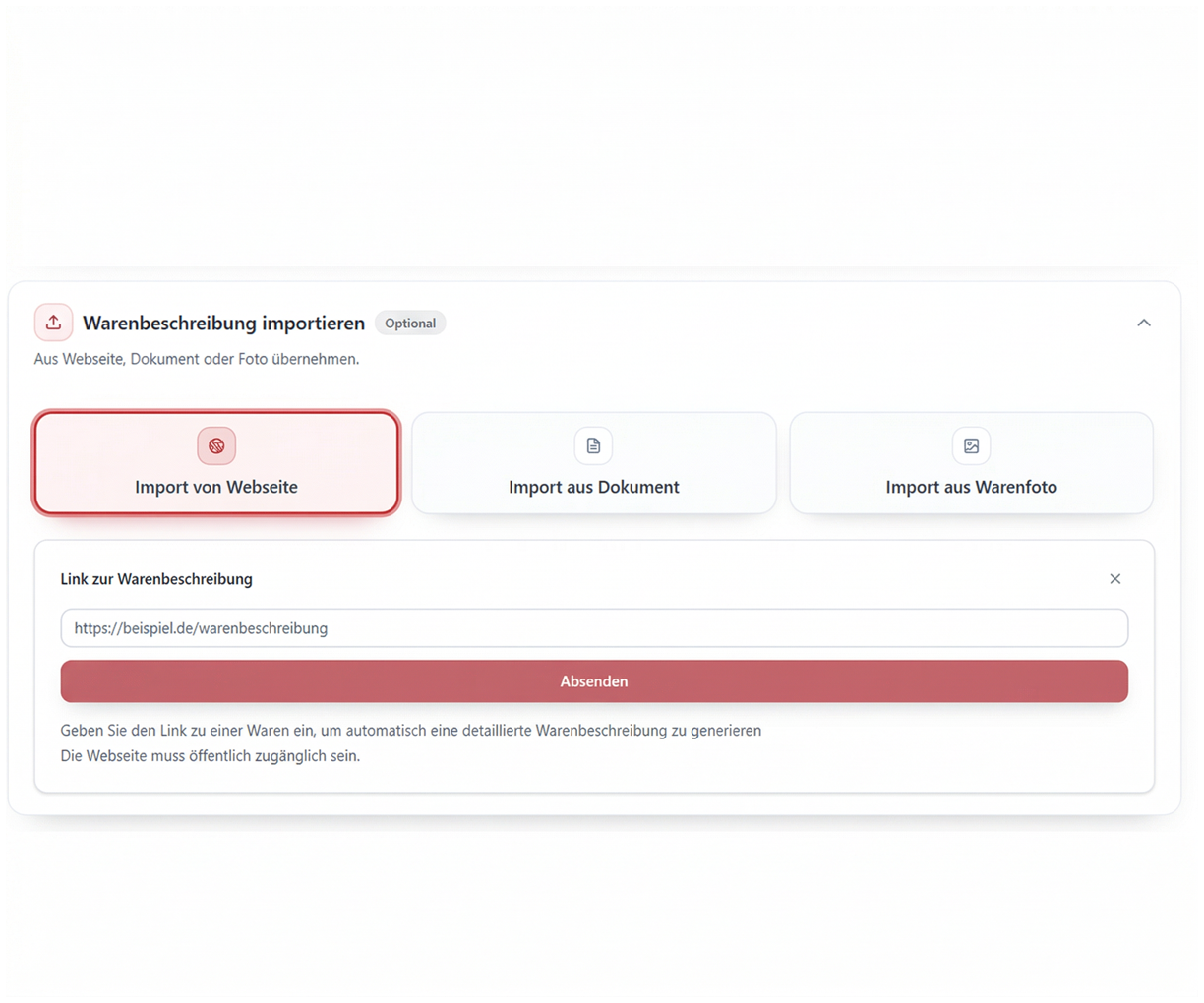
Task: Click the subtitle Aus Webseite, Dokument oder Foto übernehmen
Action: [197, 359]
